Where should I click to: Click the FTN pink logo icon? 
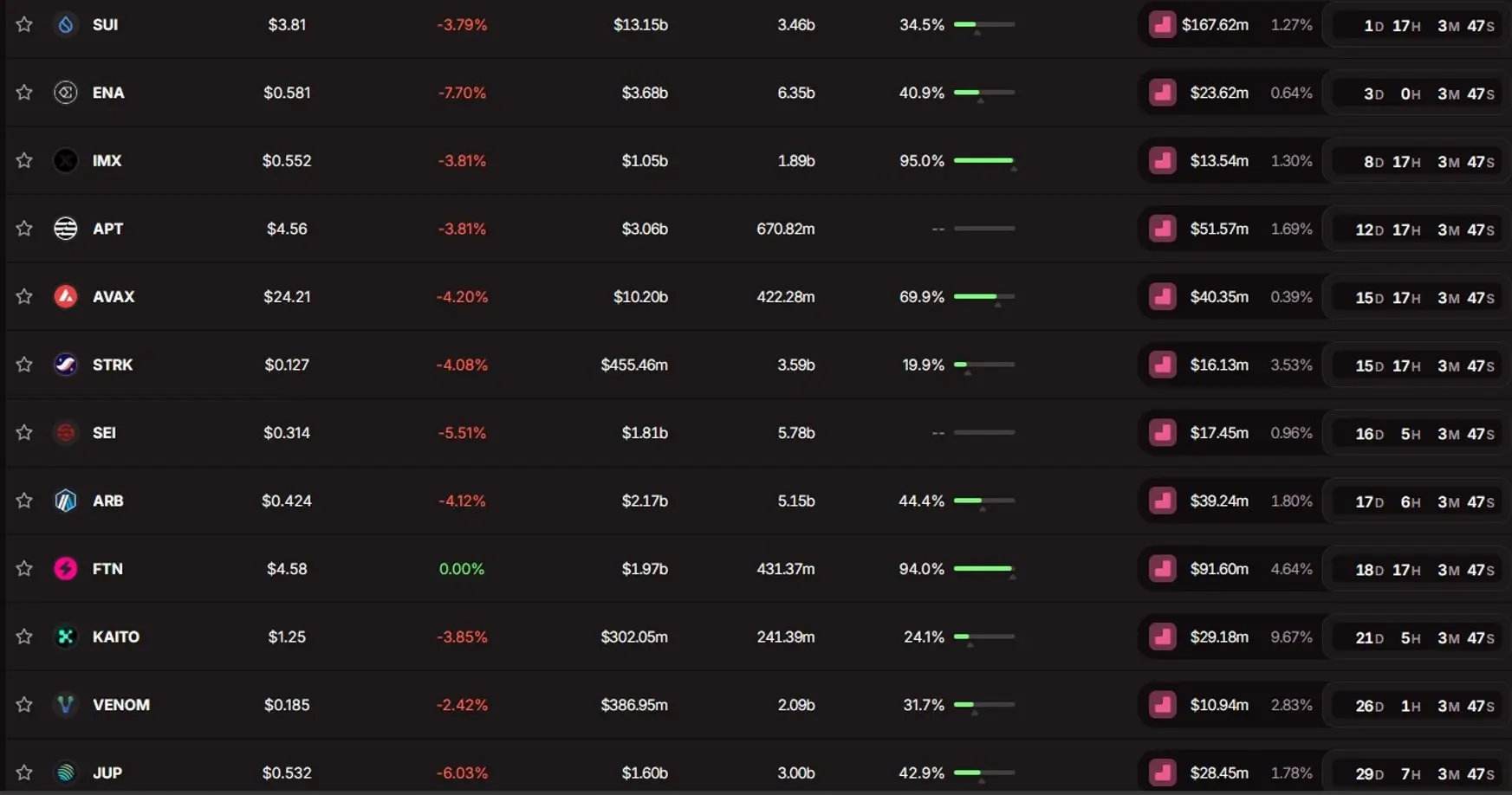point(66,568)
